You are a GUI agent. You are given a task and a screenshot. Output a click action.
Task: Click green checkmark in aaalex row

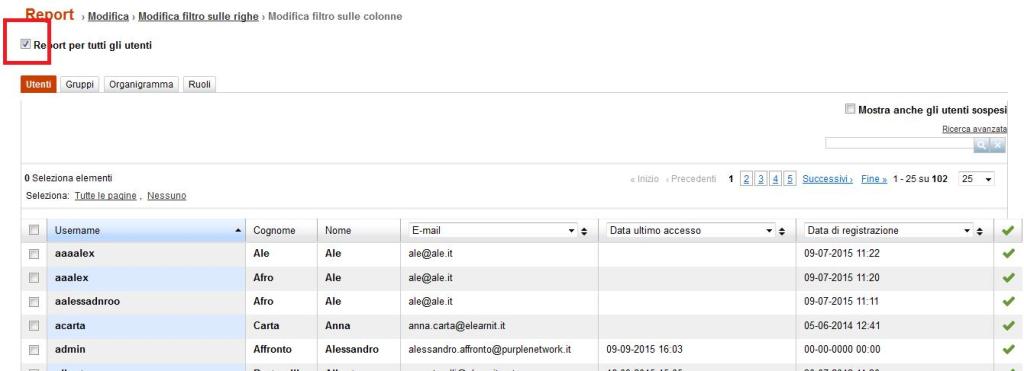[1008, 278]
